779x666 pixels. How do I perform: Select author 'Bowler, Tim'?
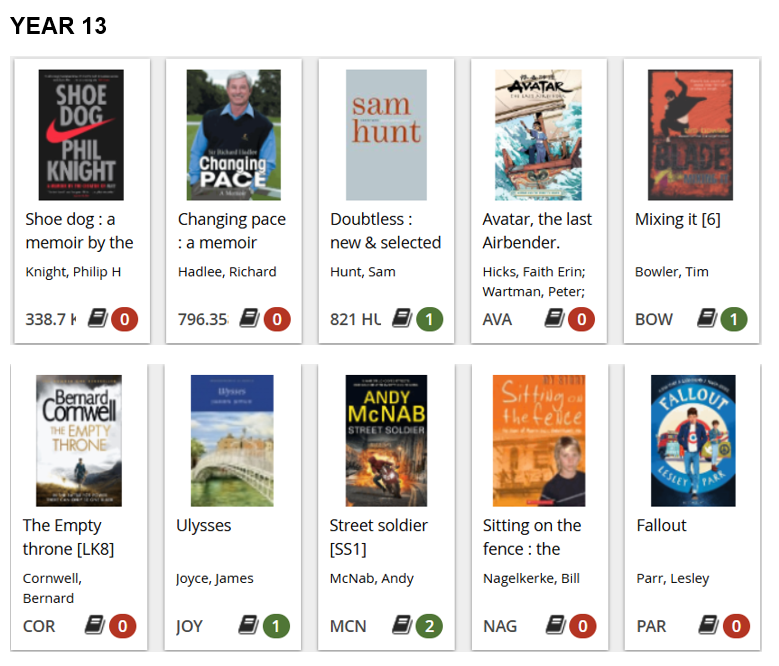(x=672, y=272)
